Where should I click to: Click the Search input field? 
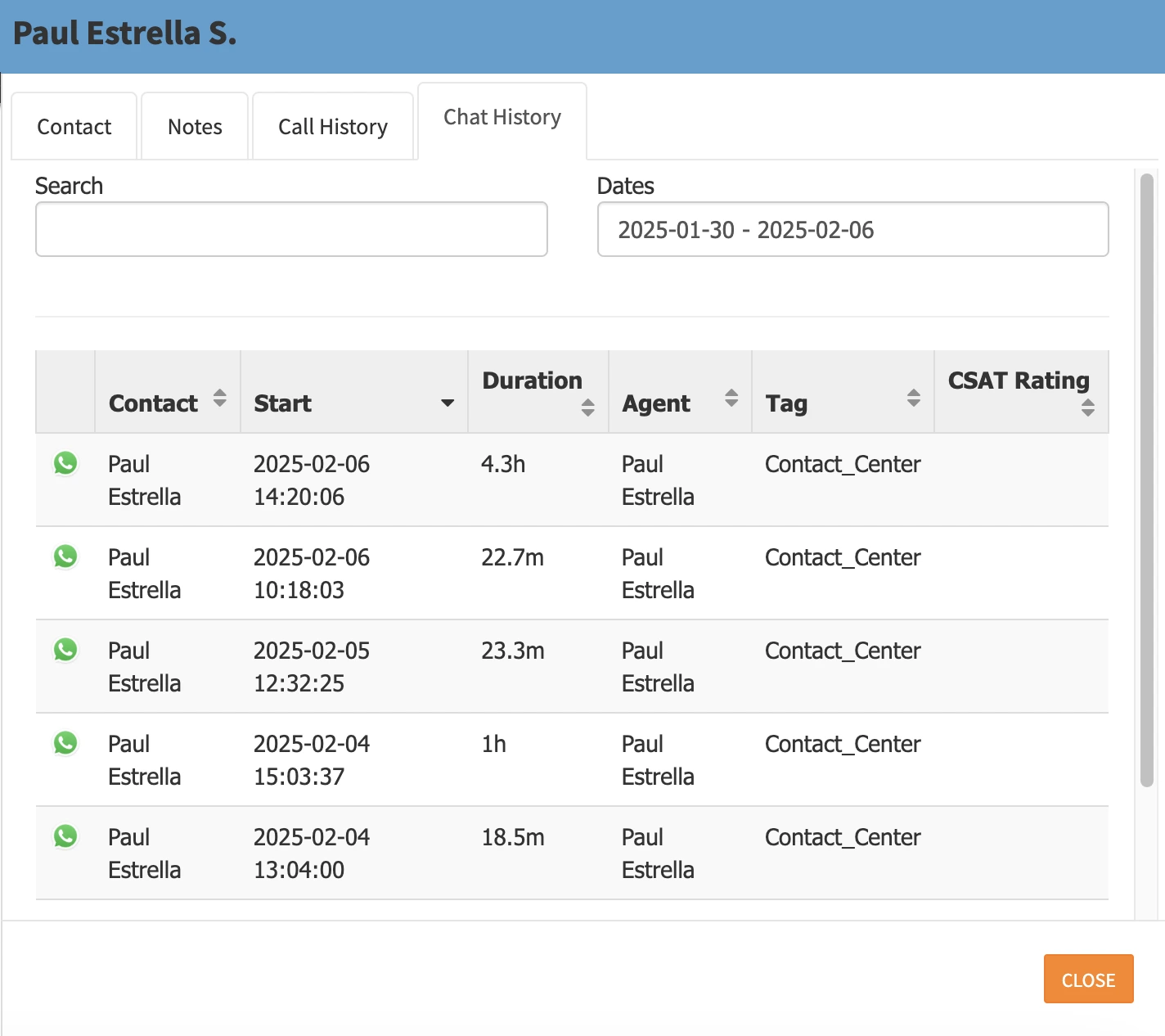[291, 230]
